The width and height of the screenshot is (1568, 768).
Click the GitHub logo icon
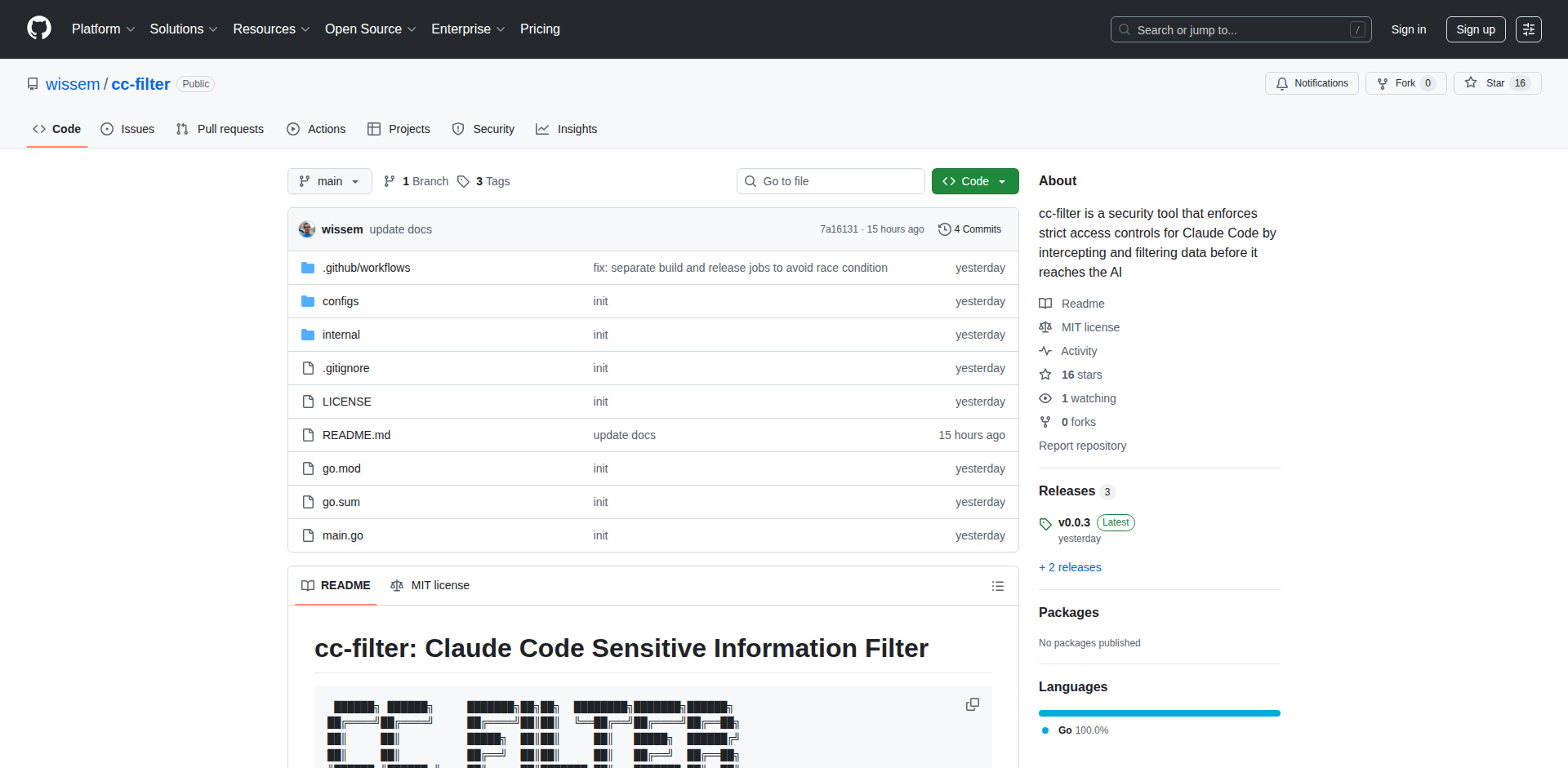coord(39,29)
